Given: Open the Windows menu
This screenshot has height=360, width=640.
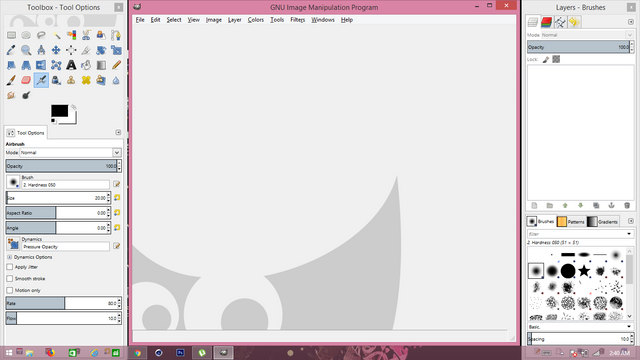Looking at the screenshot, I should tap(322, 20).
